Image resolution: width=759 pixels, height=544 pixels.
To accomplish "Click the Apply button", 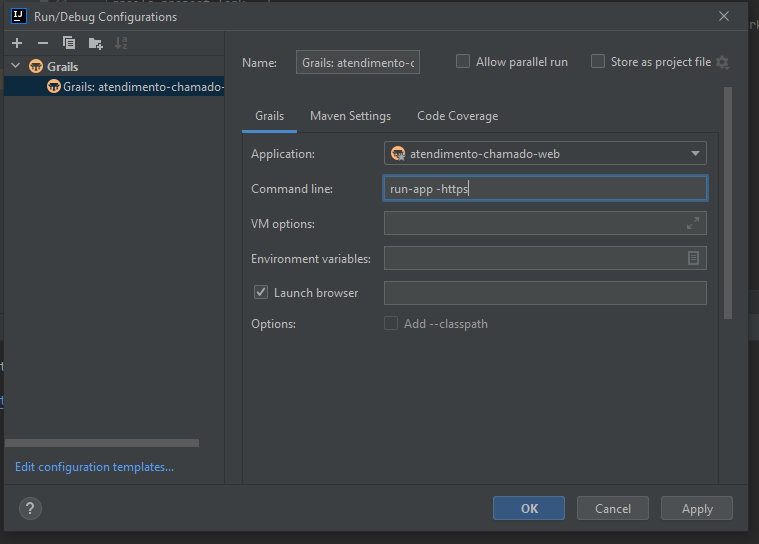I will [697, 508].
